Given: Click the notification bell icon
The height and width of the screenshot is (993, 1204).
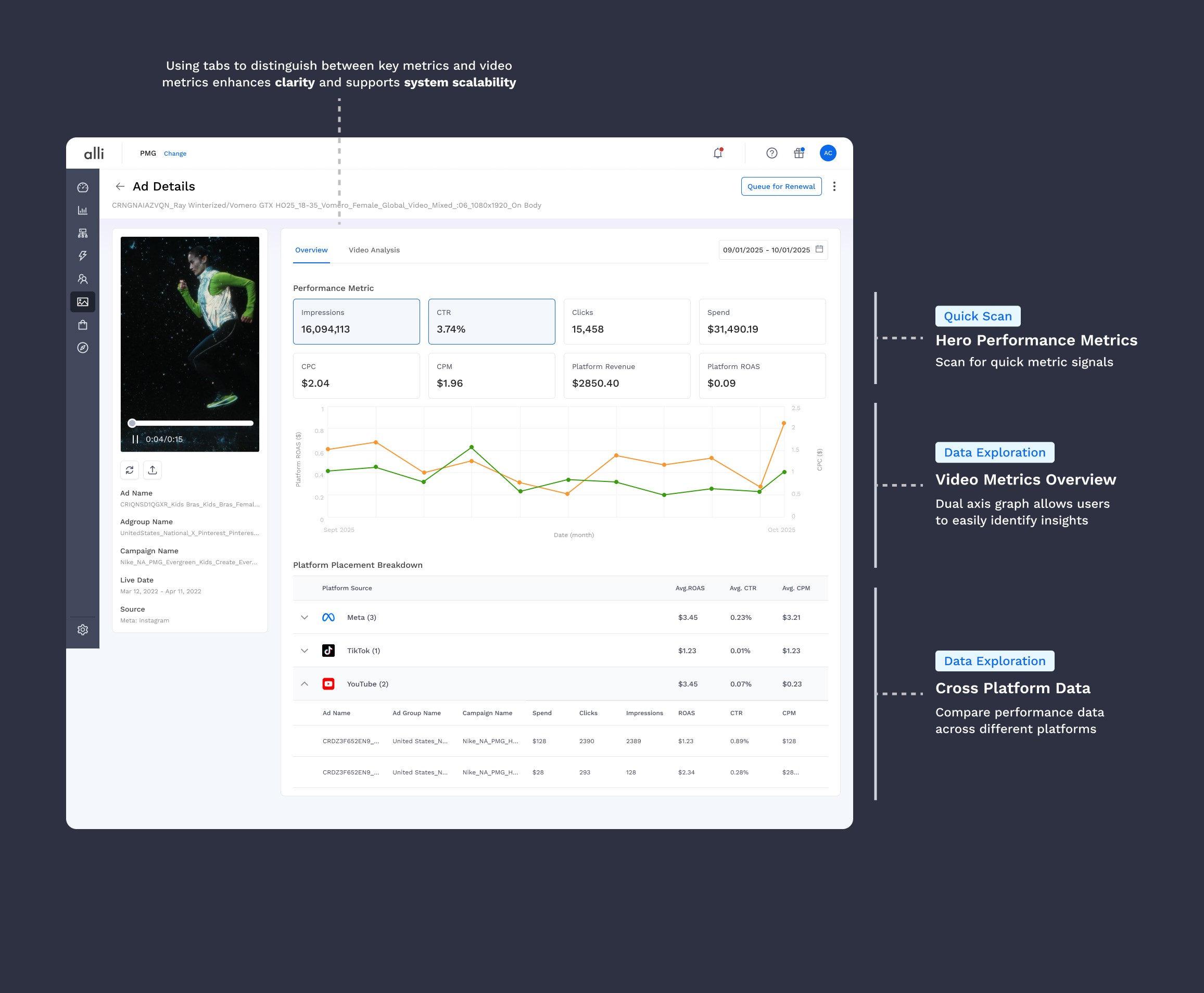Looking at the screenshot, I should click(x=717, y=154).
